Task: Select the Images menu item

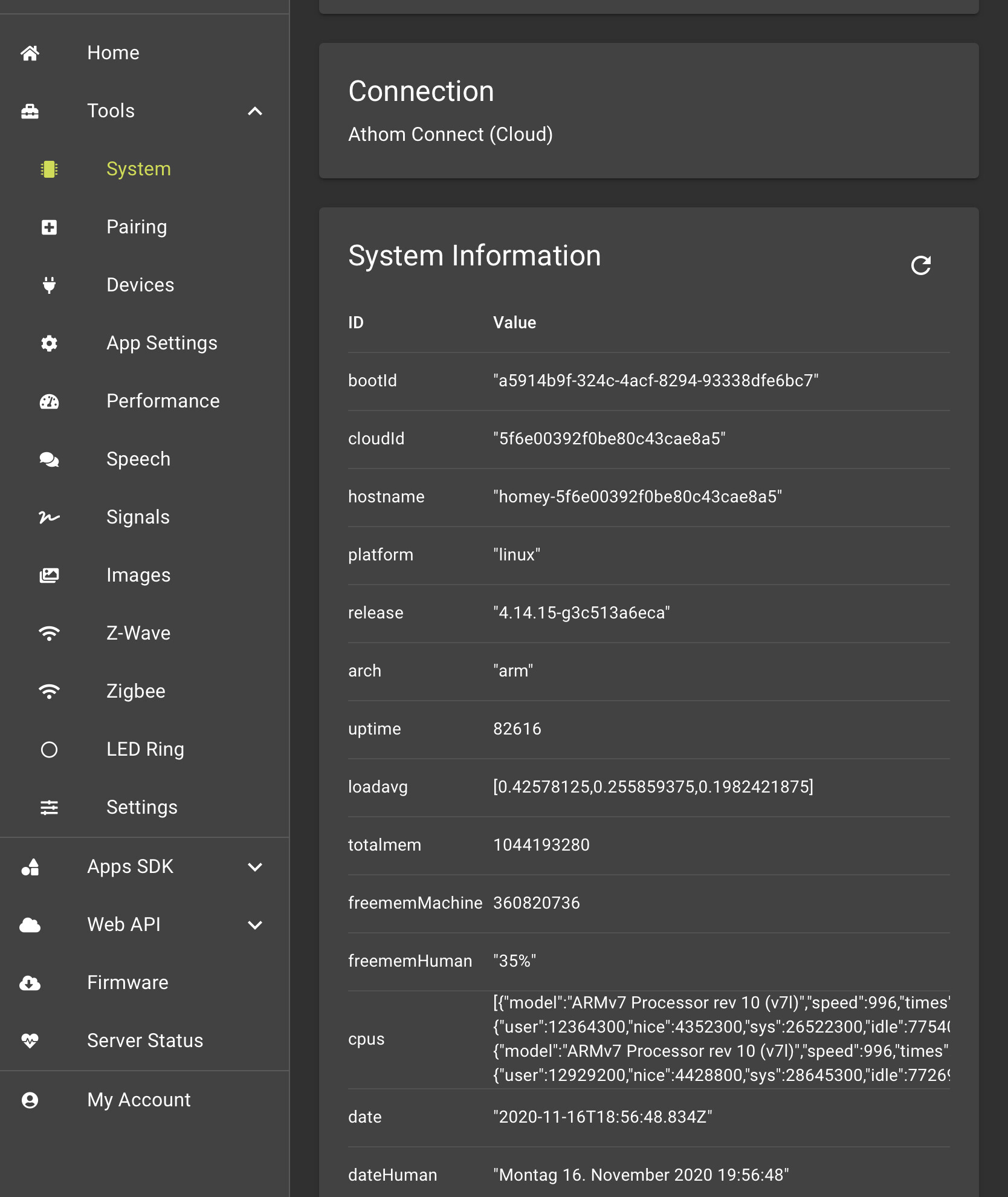Action: pos(138,575)
